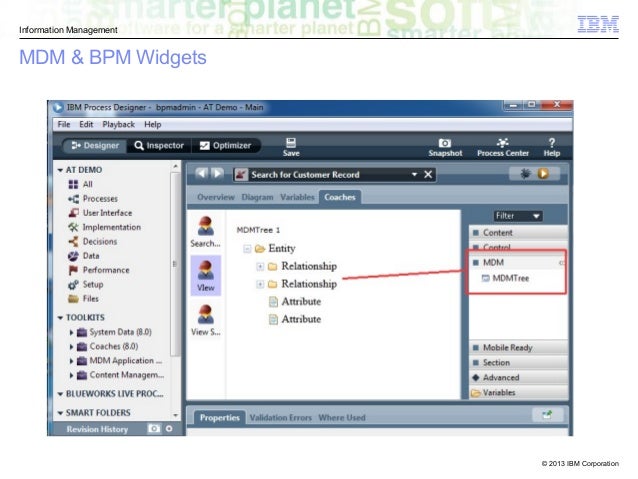This screenshot has width=638, height=479.
Task: Switch to Designer view
Action: (95, 145)
